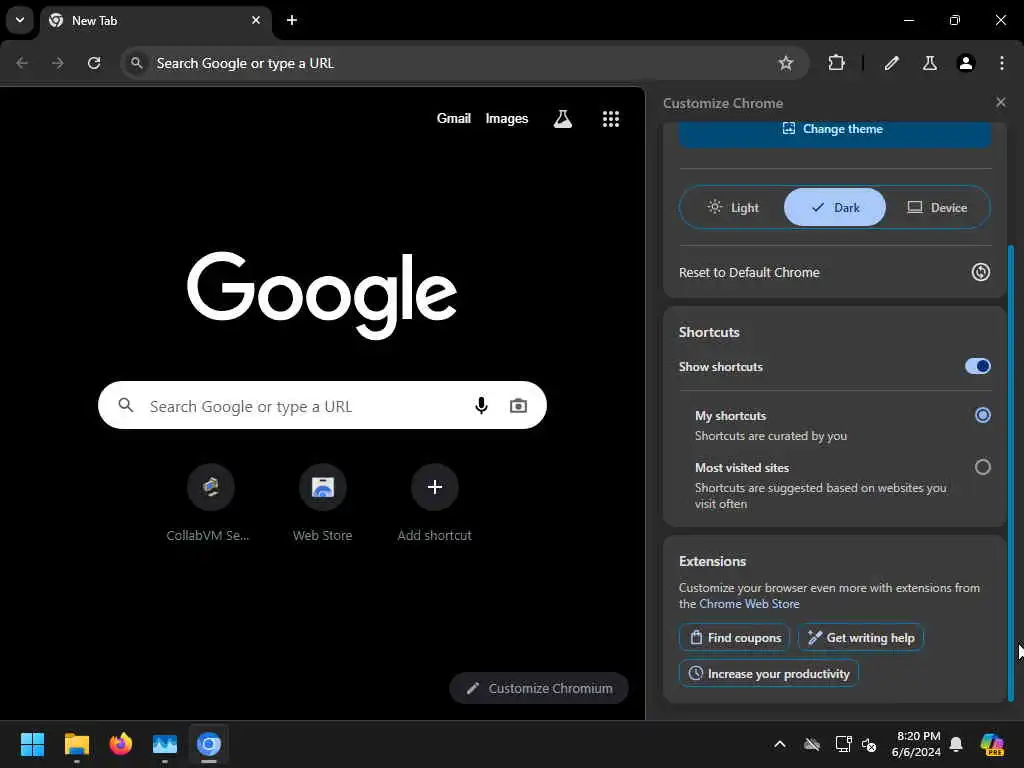Click the Google search box on page
The width and height of the screenshot is (1024, 768).
click(x=322, y=406)
